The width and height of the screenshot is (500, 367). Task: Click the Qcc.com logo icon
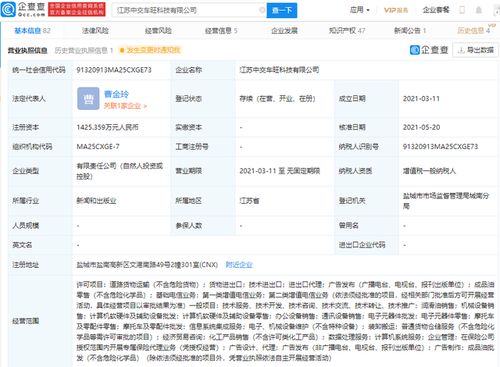tap(8, 9)
